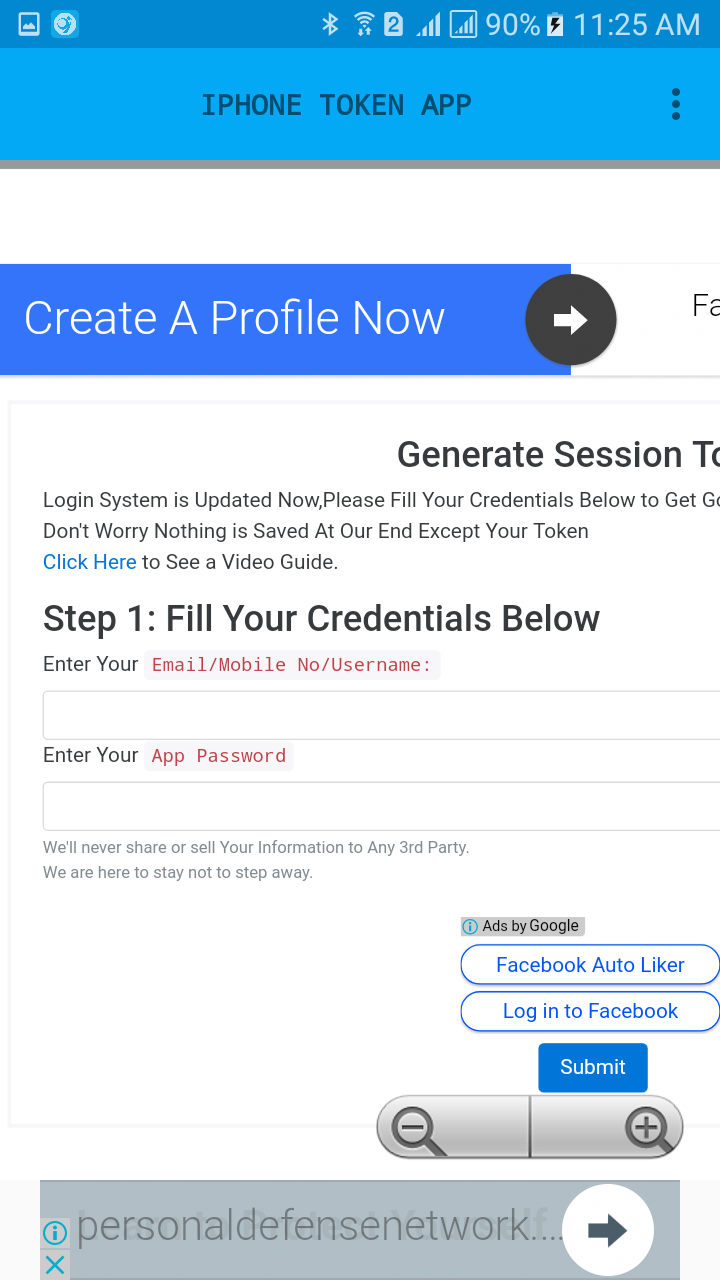
Task: Click the Ads by Google info icon
Action: 469,926
